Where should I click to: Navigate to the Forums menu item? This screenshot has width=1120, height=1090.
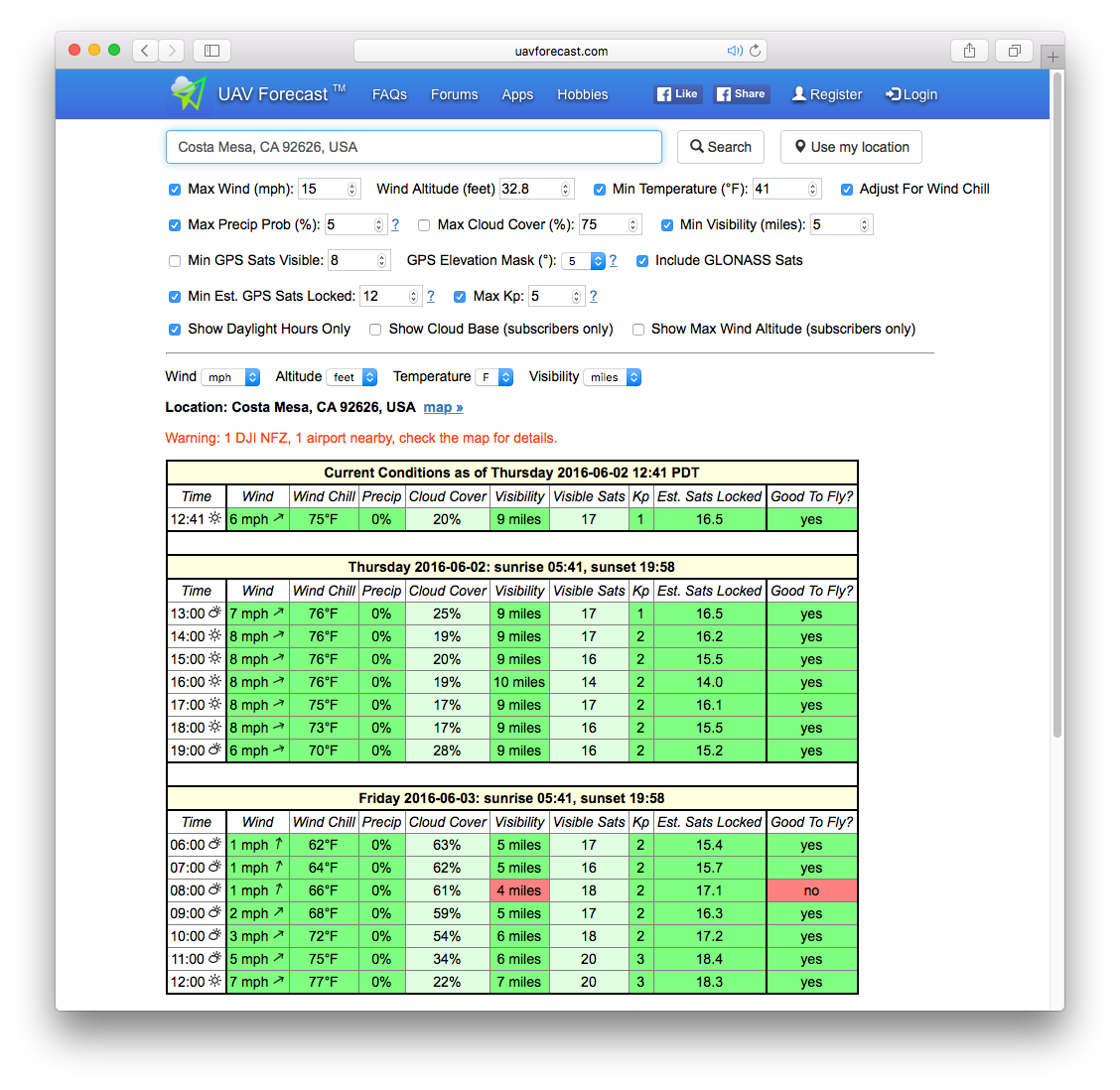(x=454, y=94)
